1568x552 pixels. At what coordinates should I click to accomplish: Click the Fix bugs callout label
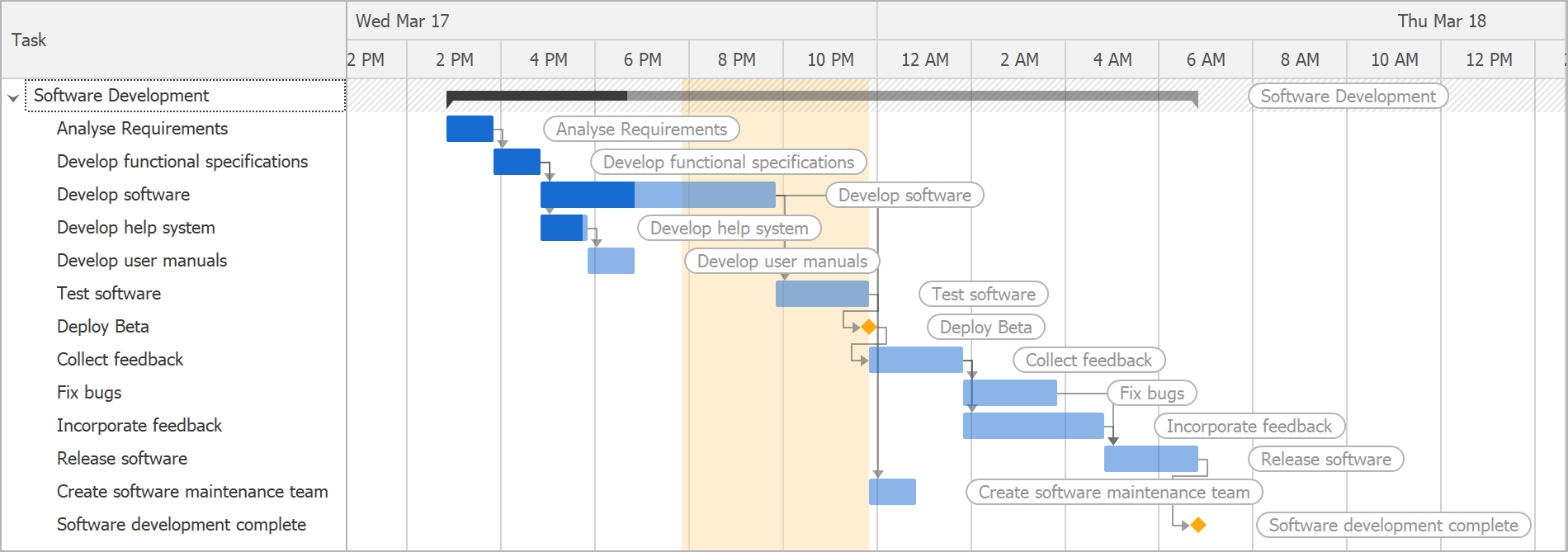point(1152,393)
